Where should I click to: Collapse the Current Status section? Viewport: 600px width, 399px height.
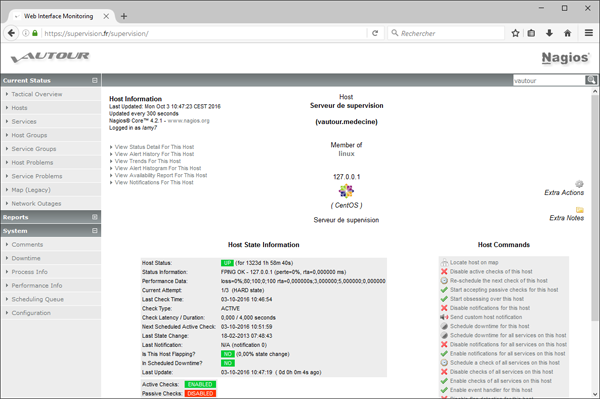click(95, 80)
